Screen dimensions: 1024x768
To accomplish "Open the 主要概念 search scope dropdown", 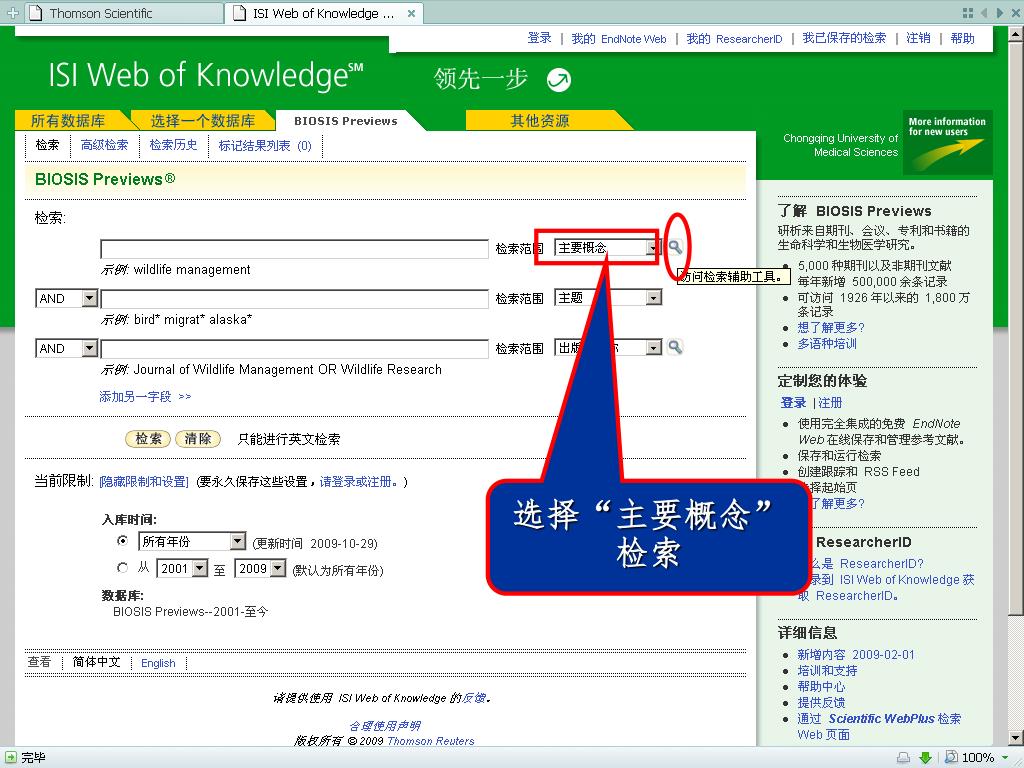I will click(608, 248).
